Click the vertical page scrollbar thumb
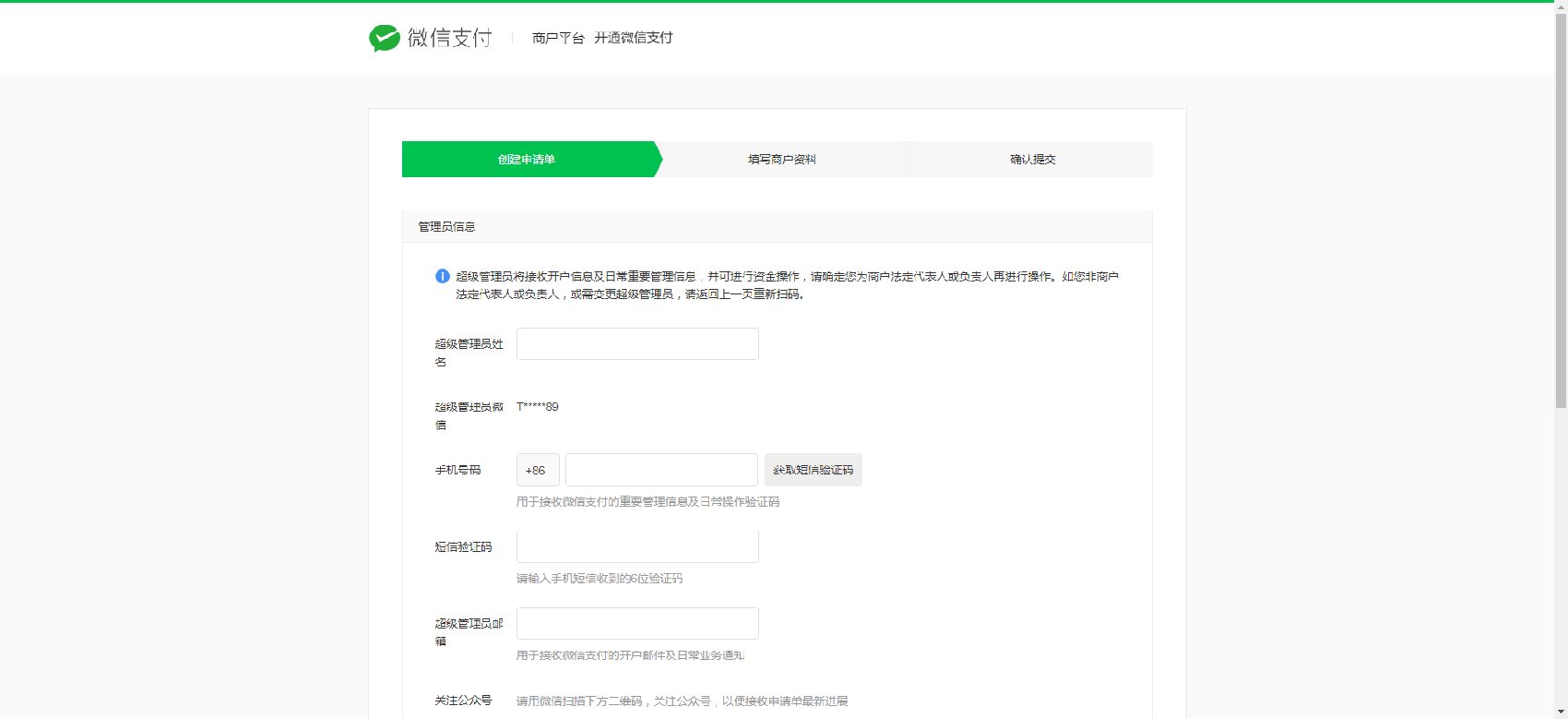 point(1561,203)
